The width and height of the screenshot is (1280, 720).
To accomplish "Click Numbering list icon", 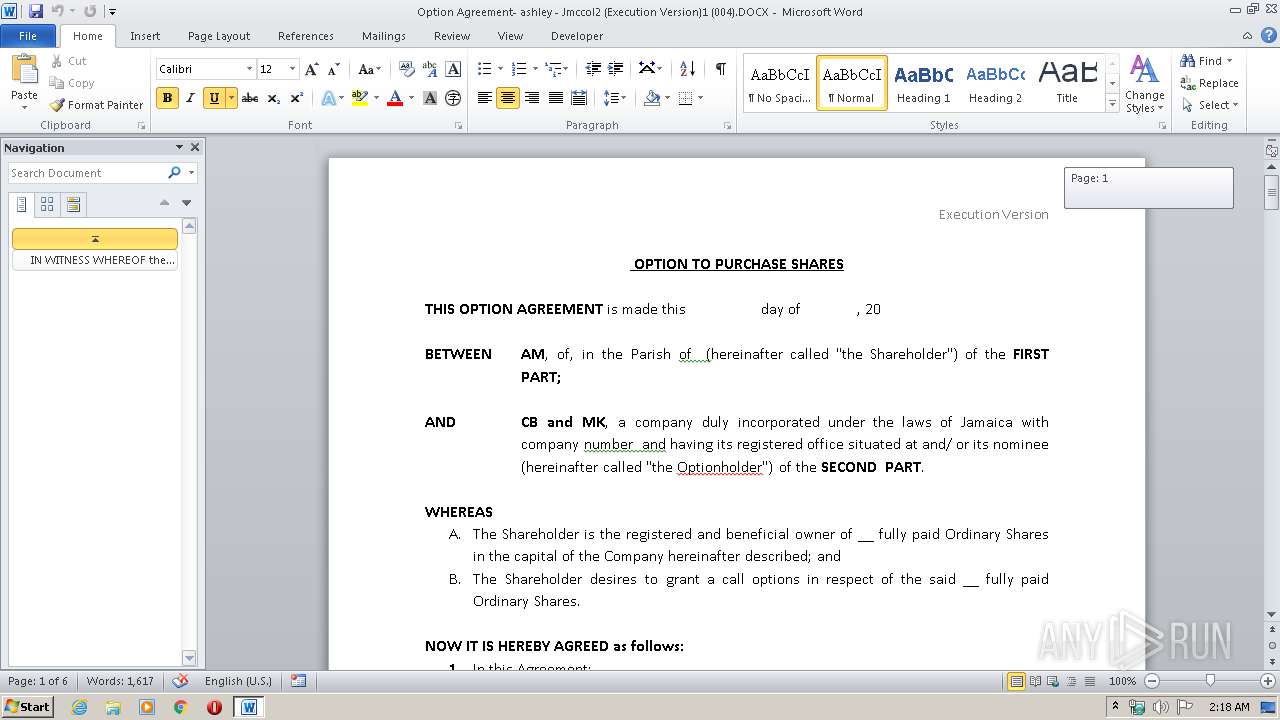I will pos(519,69).
